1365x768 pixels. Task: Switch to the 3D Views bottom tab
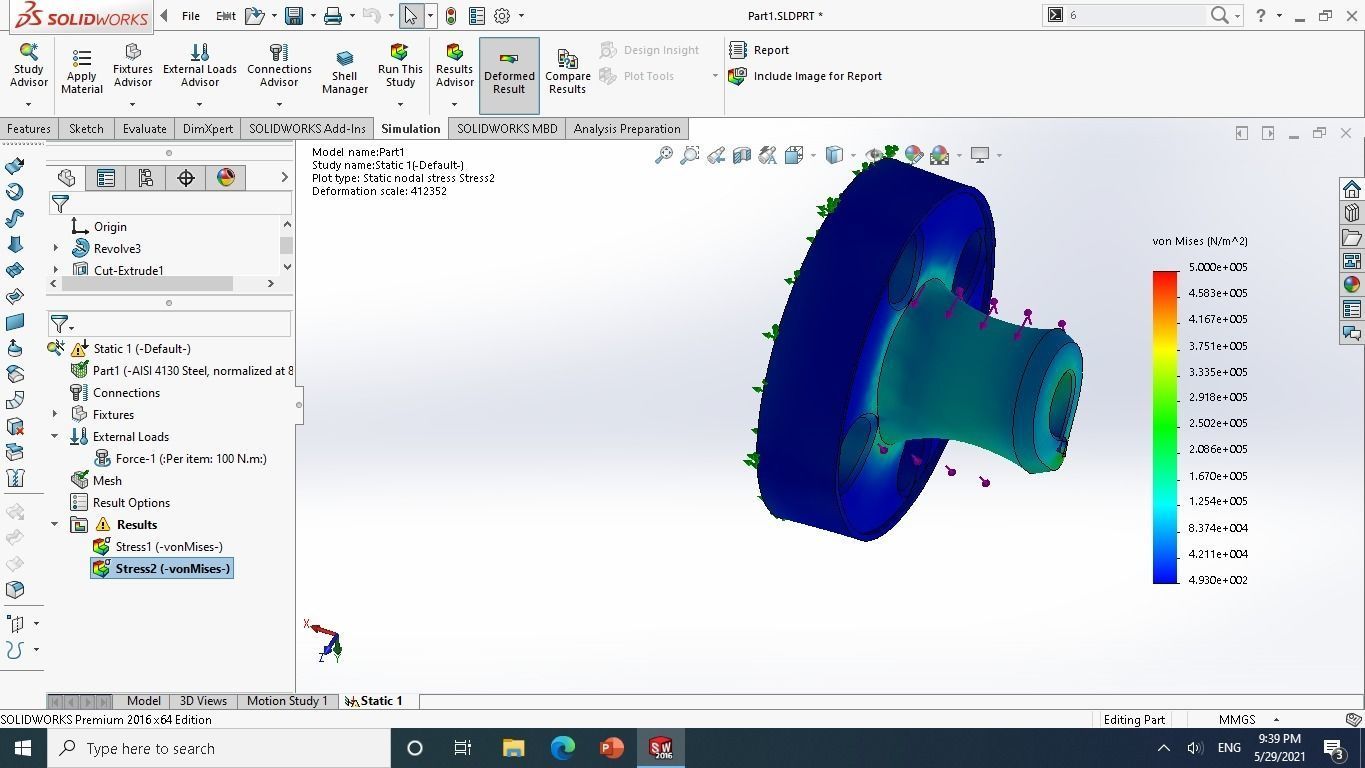click(x=203, y=701)
